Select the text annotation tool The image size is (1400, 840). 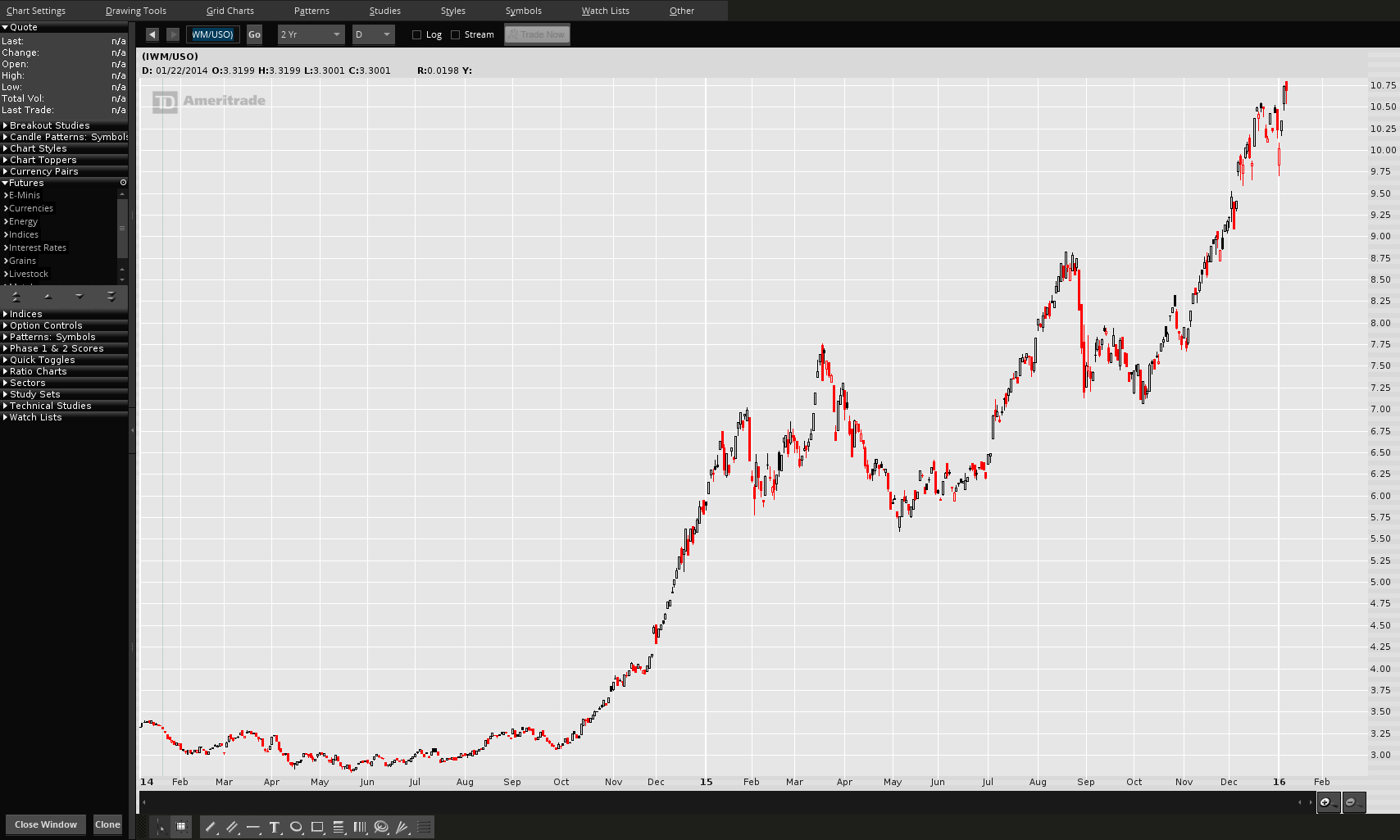275,827
